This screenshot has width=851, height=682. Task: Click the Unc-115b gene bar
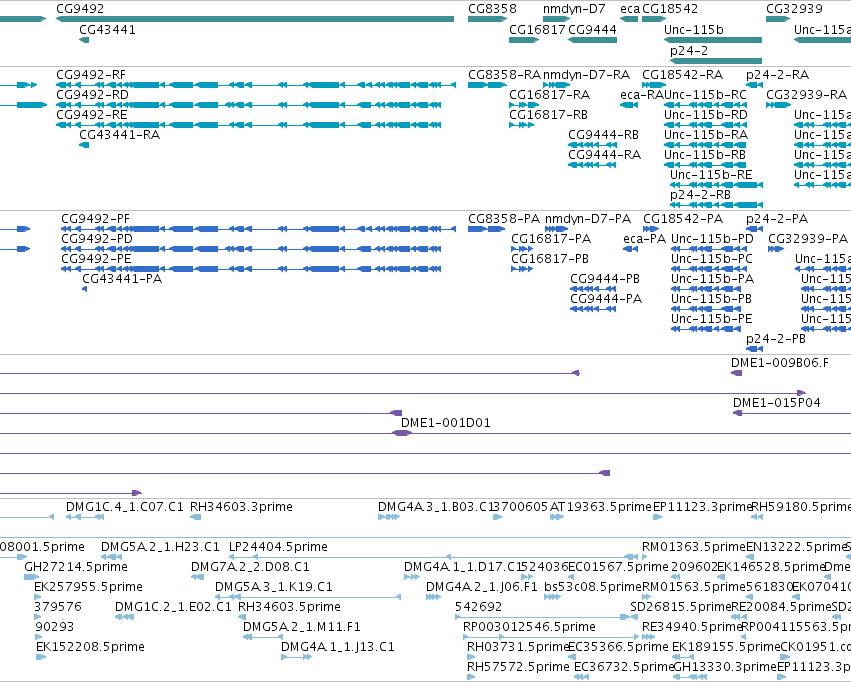point(713,40)
